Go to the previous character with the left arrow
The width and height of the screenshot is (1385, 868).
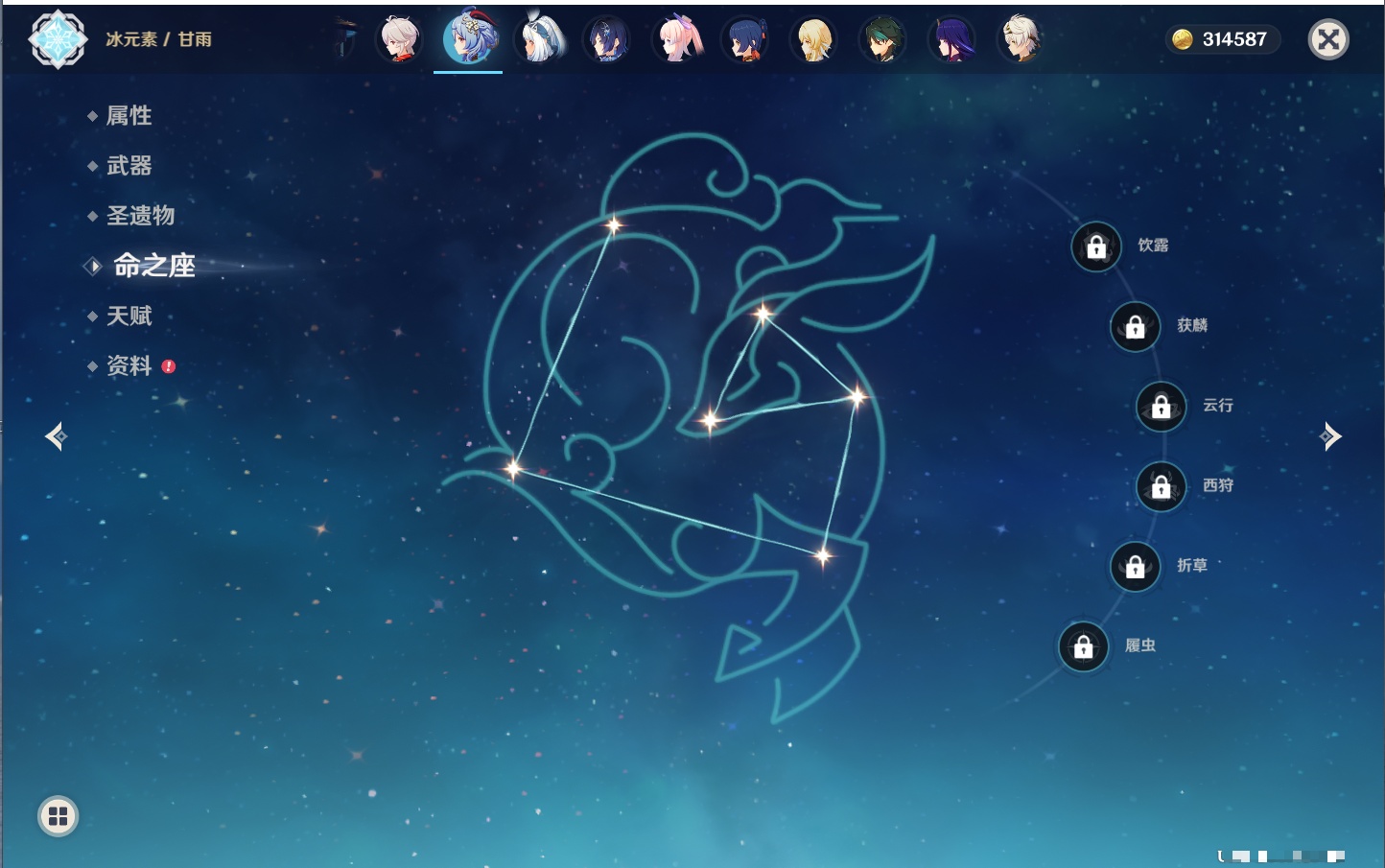click(x=56, y=436)
